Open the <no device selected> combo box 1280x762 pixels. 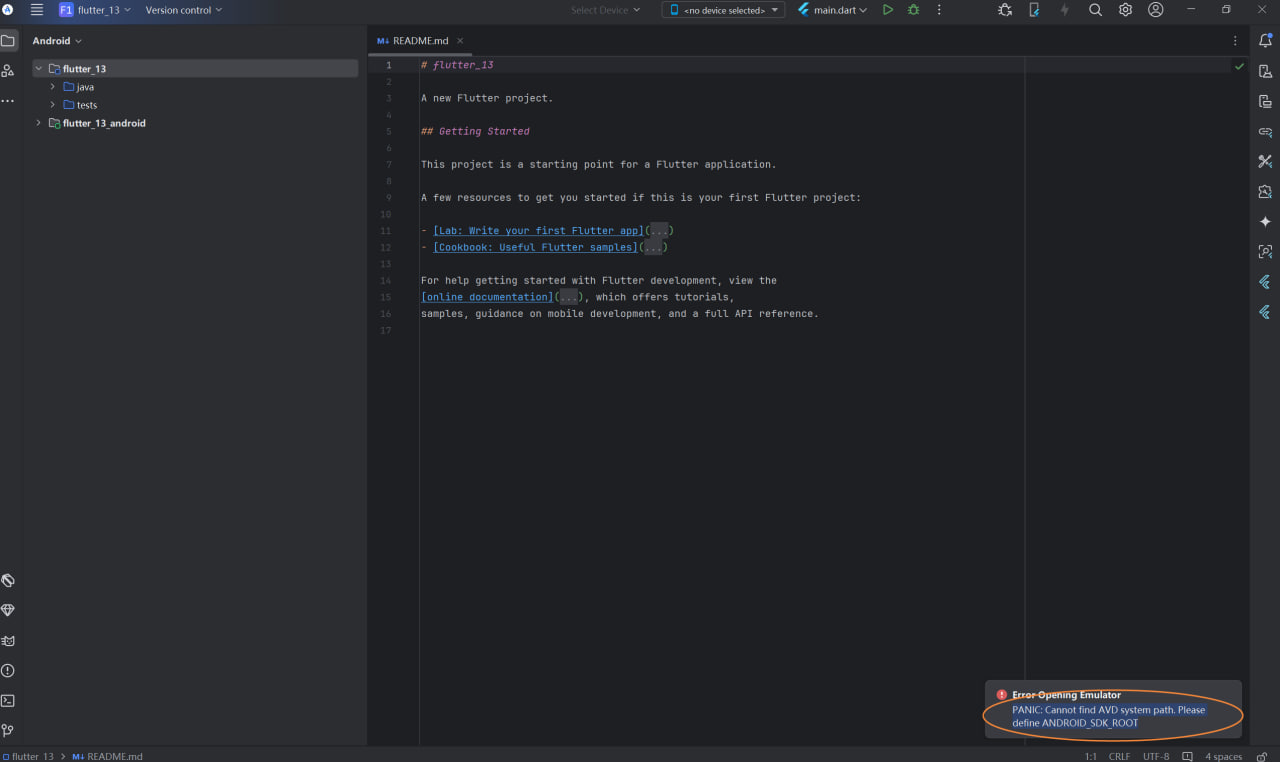point(723,10)
